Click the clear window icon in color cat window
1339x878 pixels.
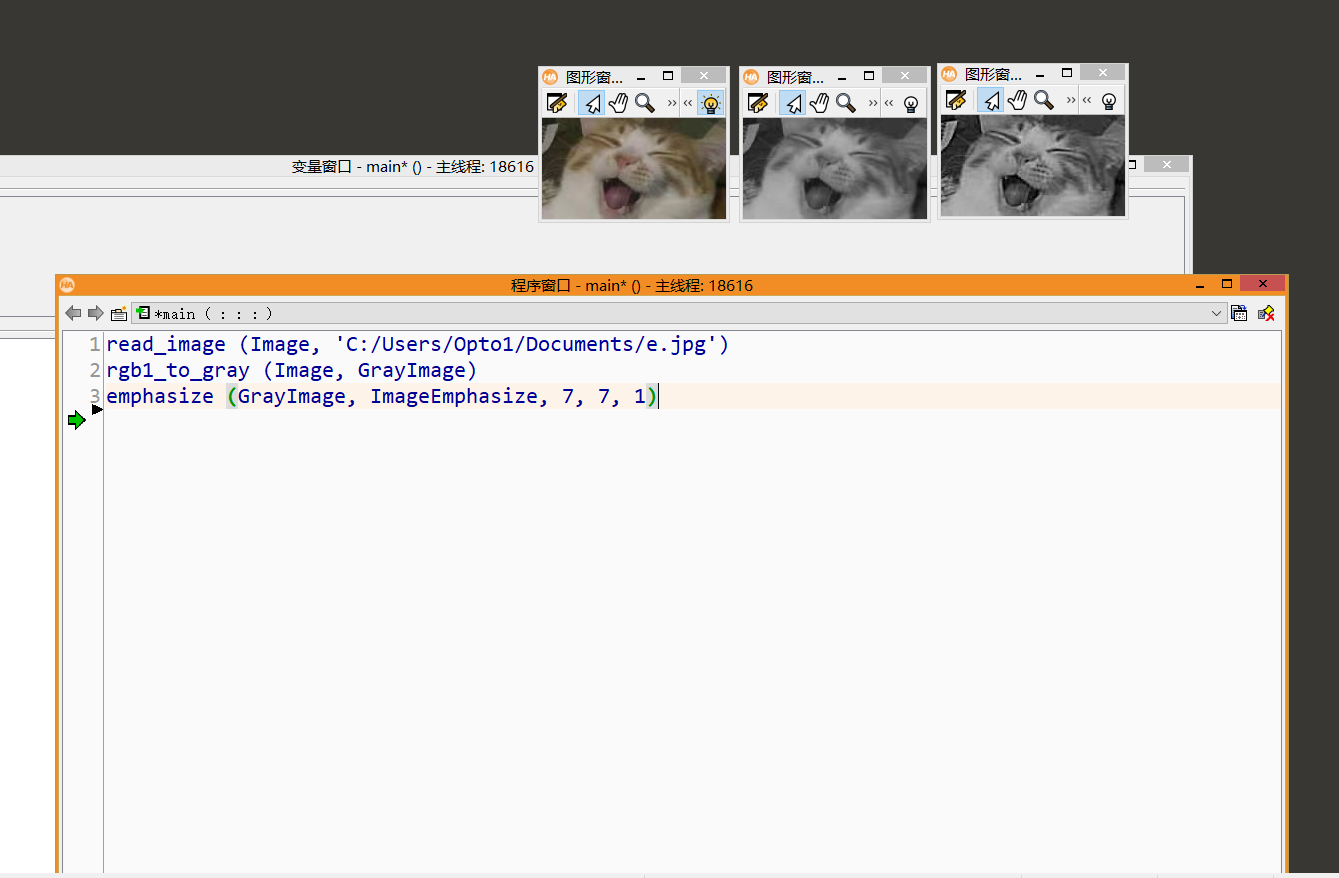tap(557, 103)
